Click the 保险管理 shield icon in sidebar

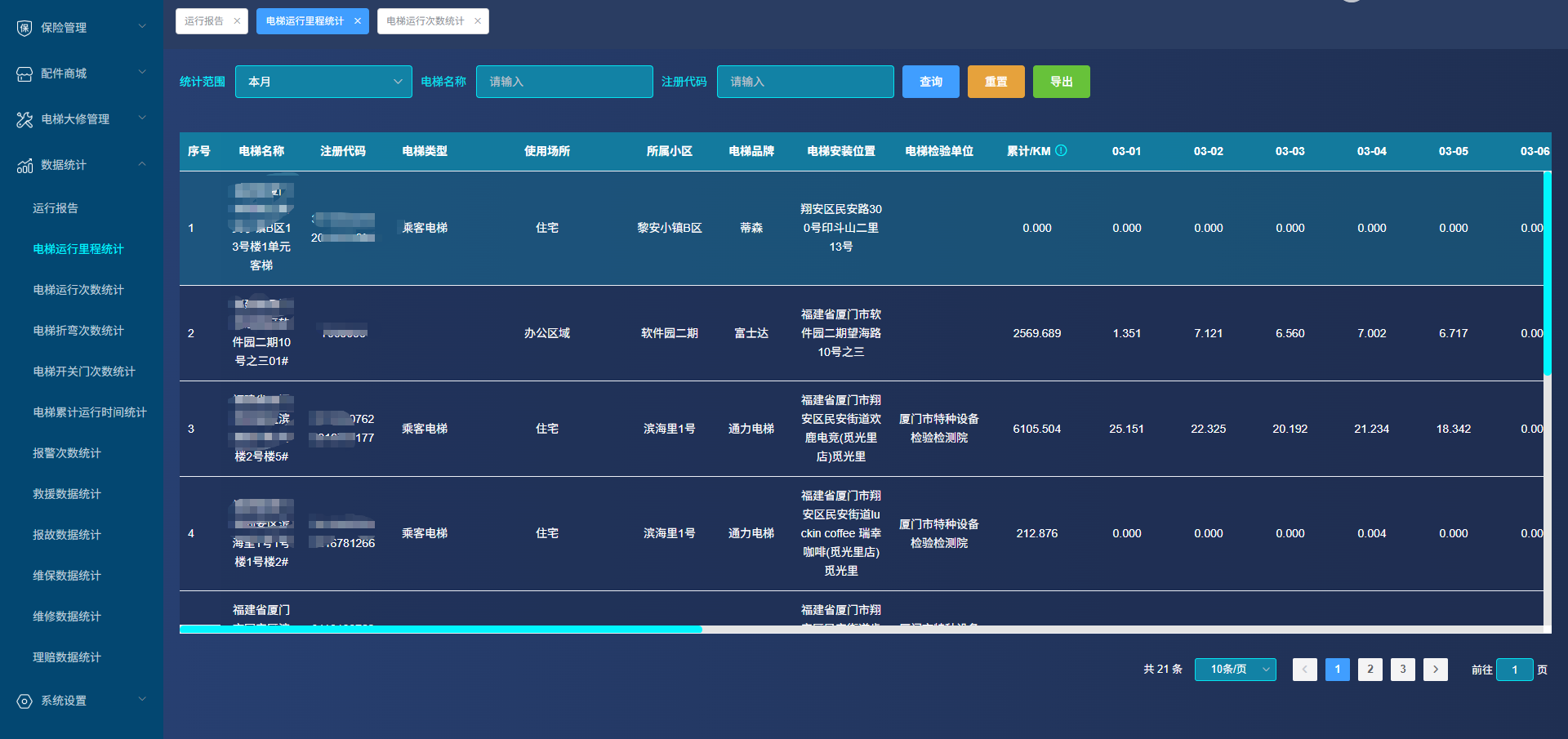pyautogui.click(x=24, y=28)
